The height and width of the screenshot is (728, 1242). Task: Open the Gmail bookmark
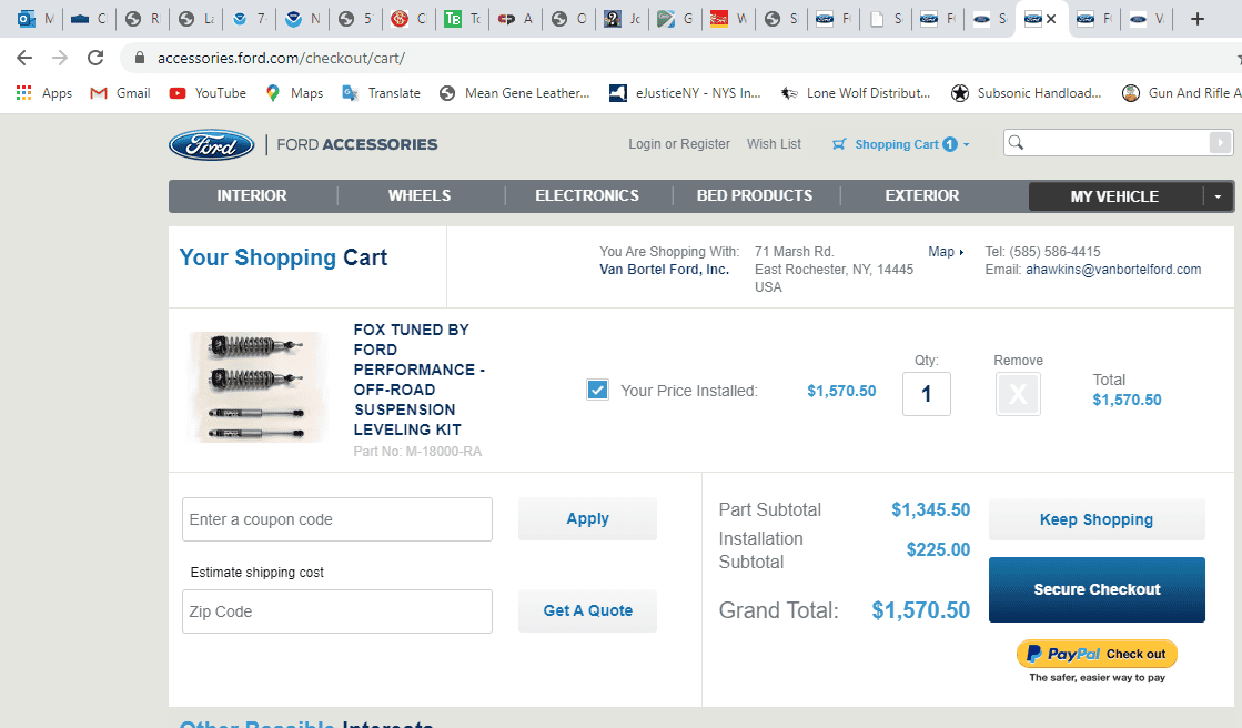pos(120,93)
